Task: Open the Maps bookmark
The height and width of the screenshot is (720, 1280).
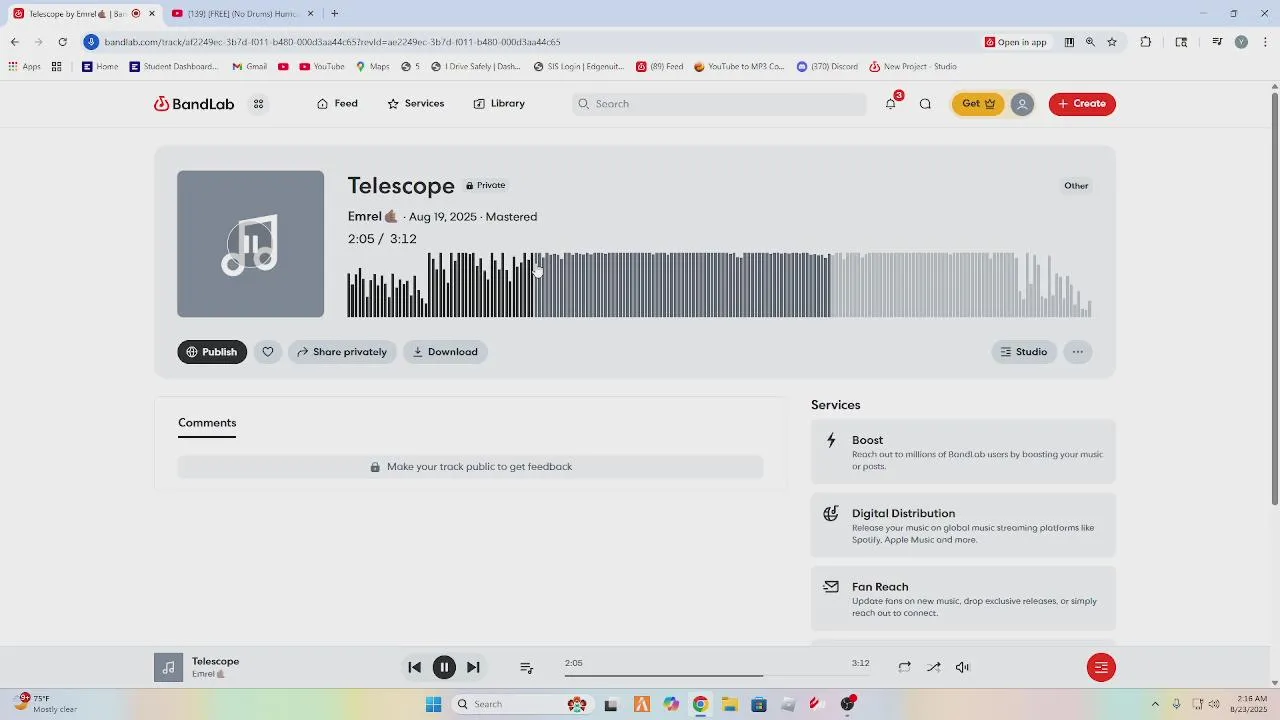Action: [372, 67]
